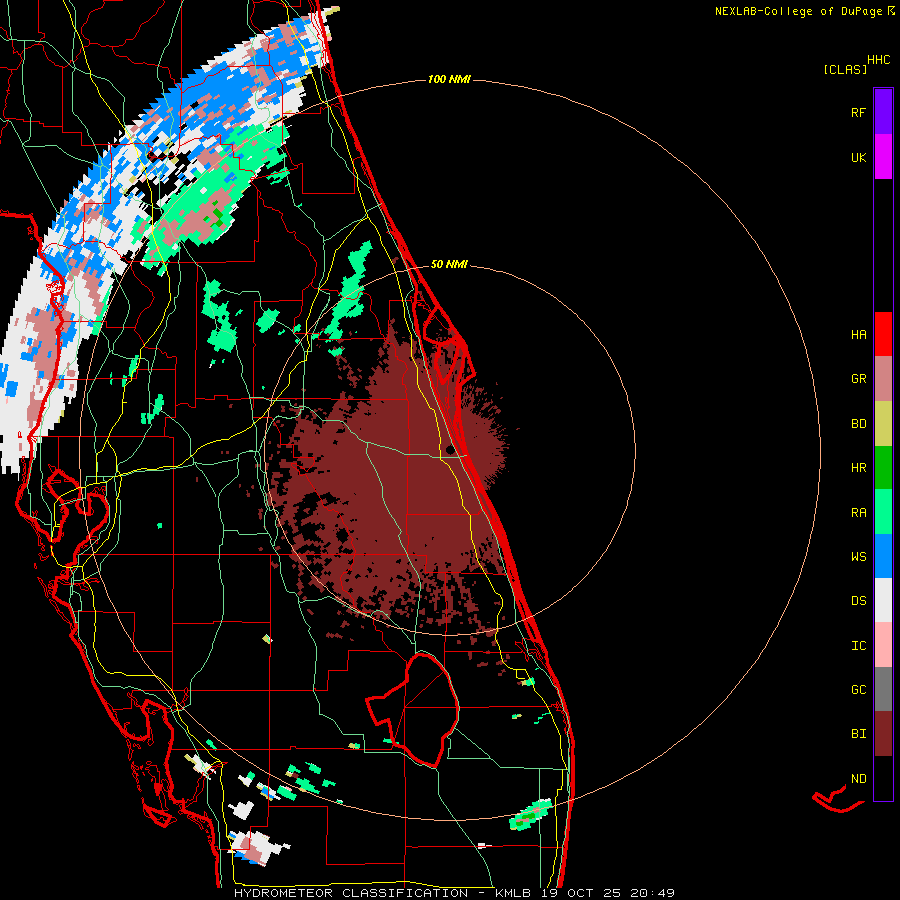Click the "50 NMI" range ring label
The height and width of the screenshot is (900, 900).
point(449,264)
